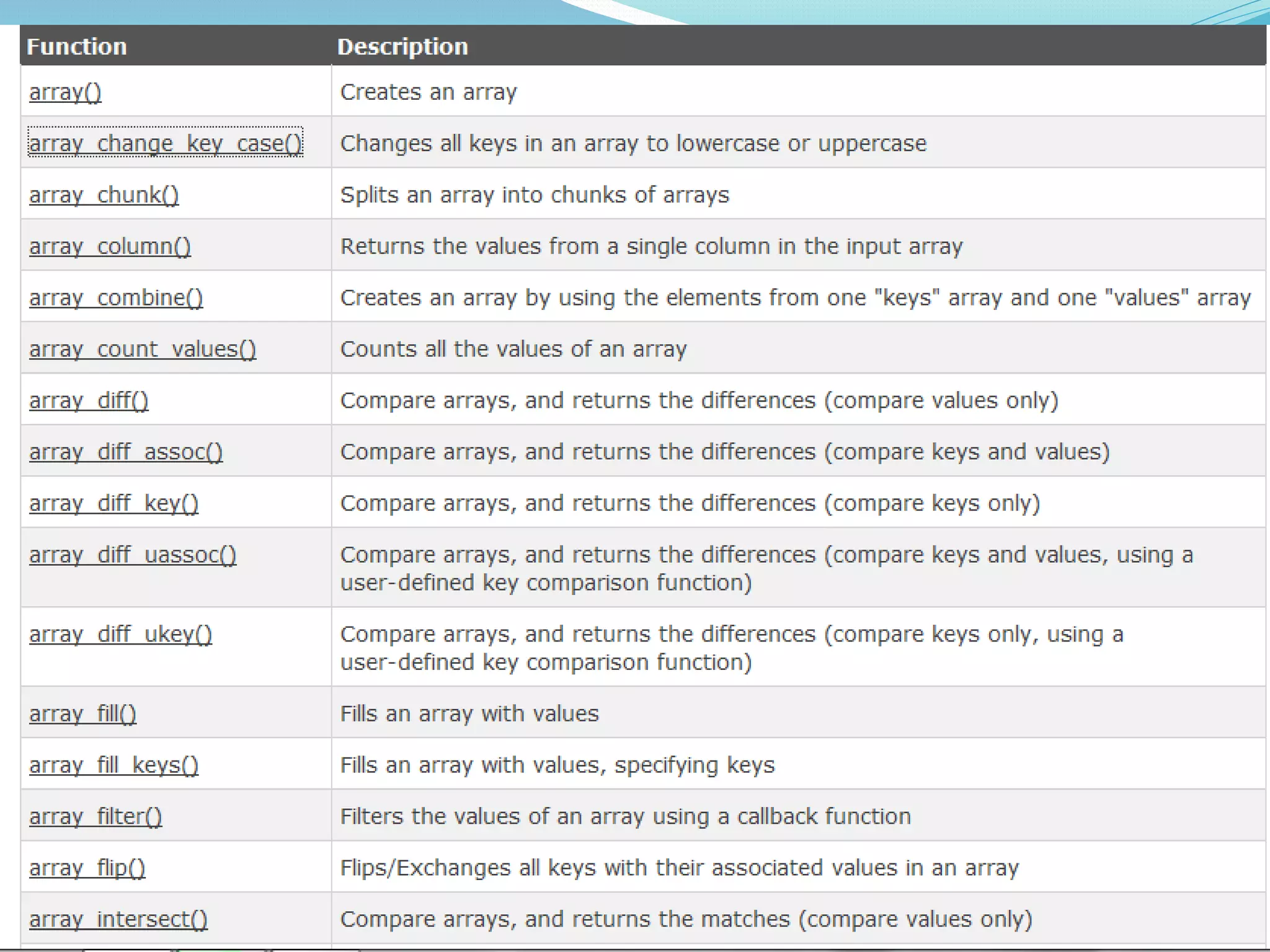The width and height of the screenshot is (1270, 952).
Task: Click the array_count_values() link
Action: click(143, 350)
